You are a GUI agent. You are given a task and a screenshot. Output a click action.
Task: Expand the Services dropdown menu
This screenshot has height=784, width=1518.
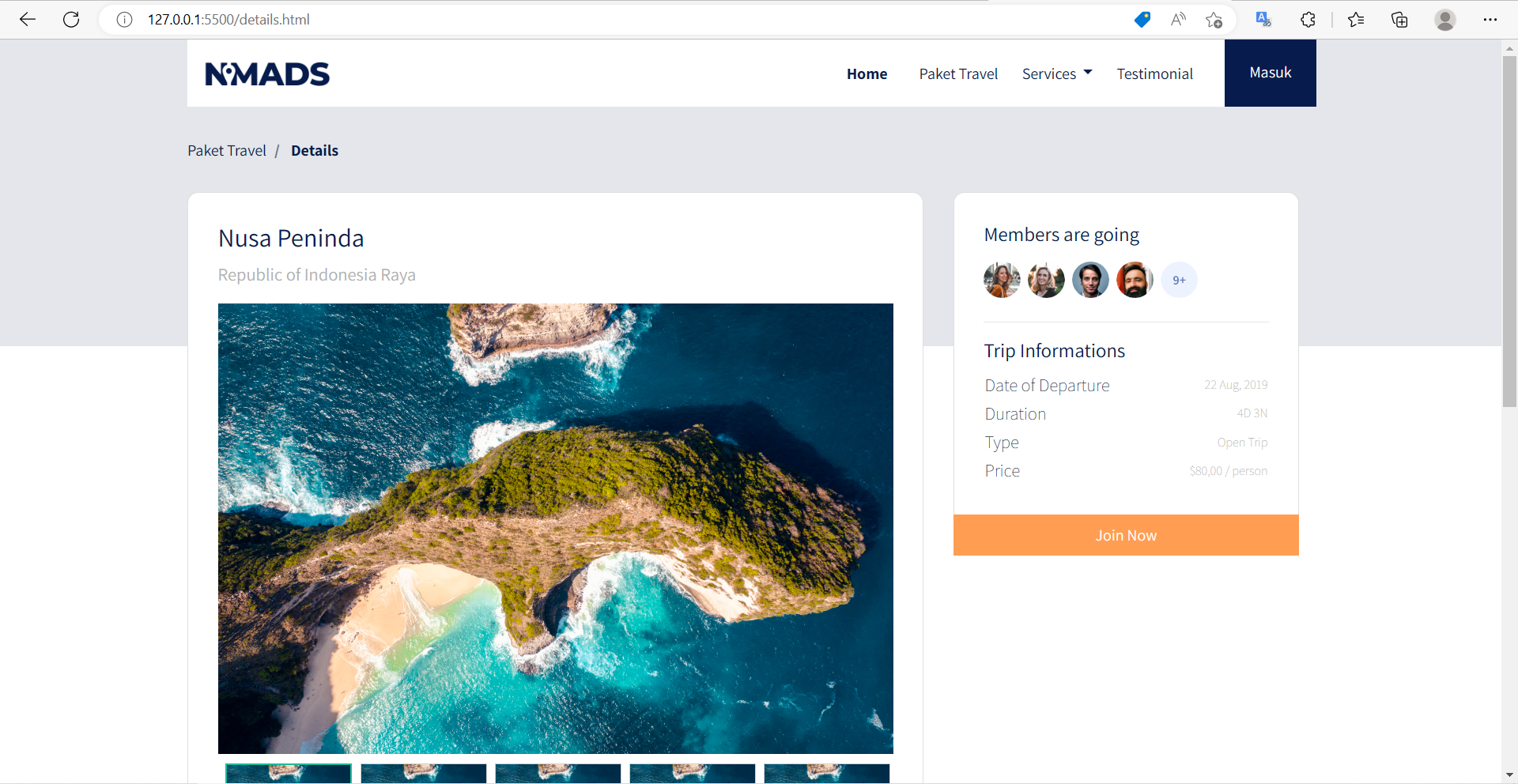[x=1057, y=73]
